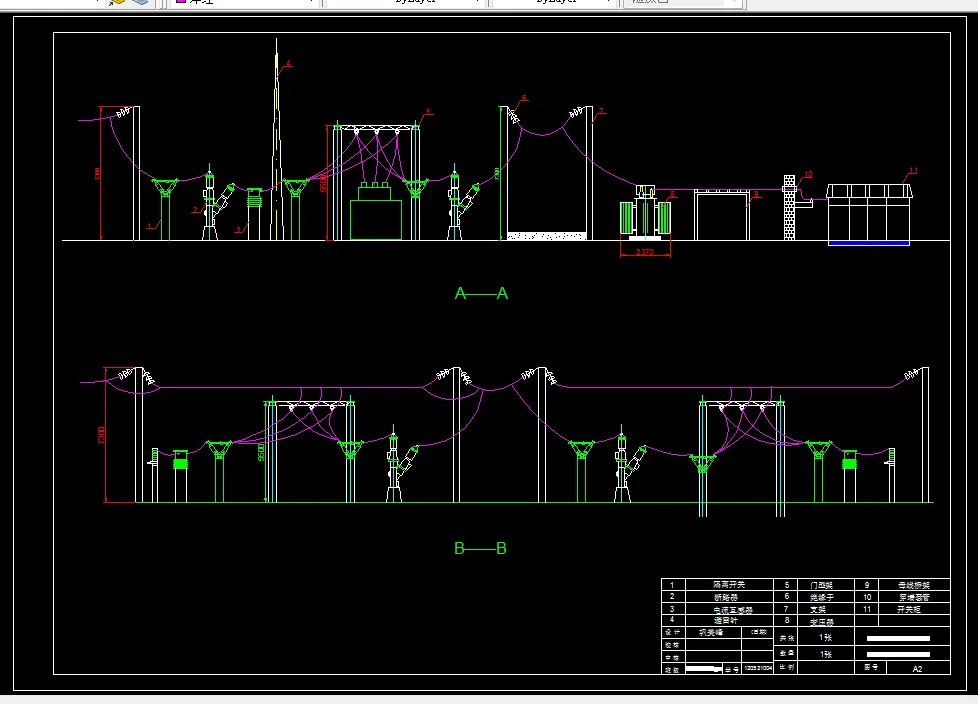Select the 5500 dimension in section B-B
978x704 pixels.
[261, 451]
